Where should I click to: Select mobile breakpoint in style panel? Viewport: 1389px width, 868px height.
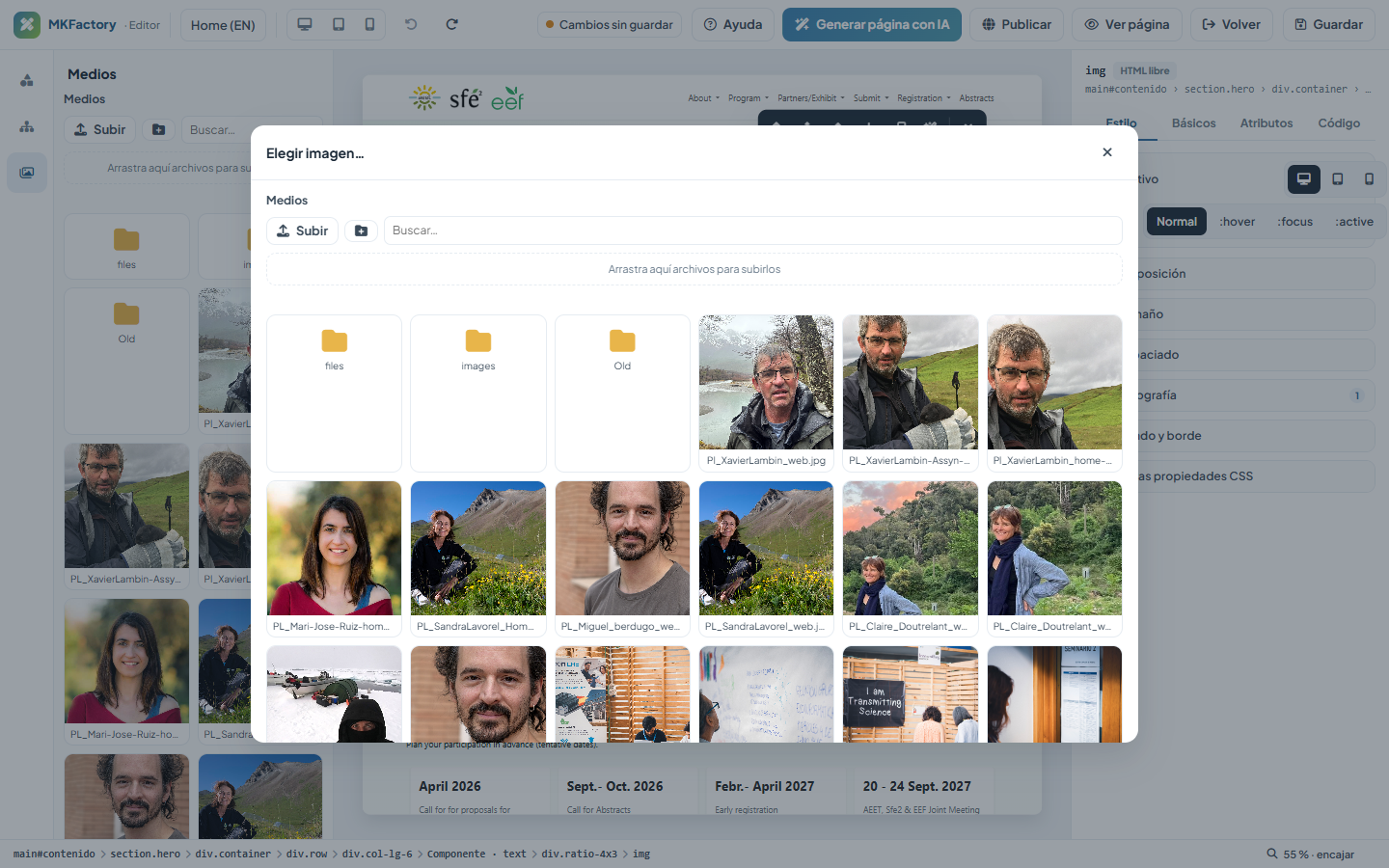tap(1369, 178)
